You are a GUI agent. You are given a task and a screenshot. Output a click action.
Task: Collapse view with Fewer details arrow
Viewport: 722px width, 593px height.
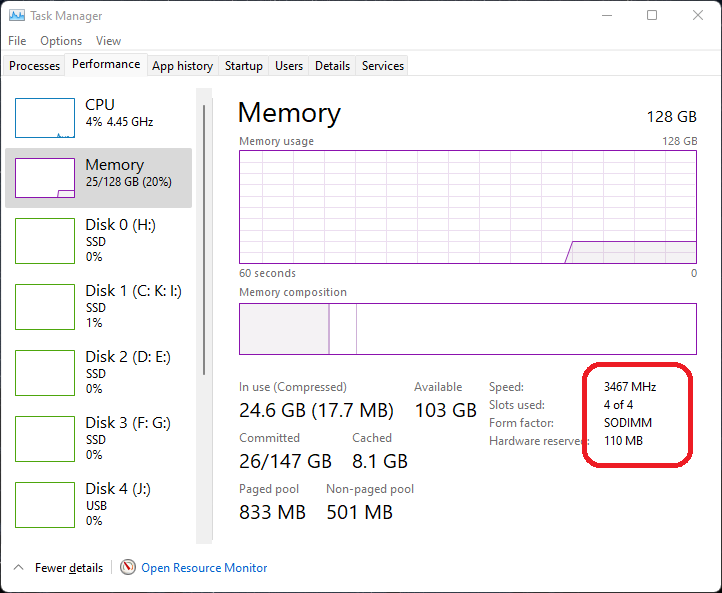click(x=17, y=568)
